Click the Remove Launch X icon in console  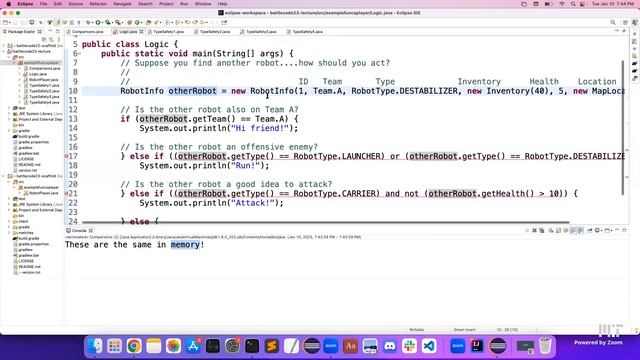click(x=534, y=231)
